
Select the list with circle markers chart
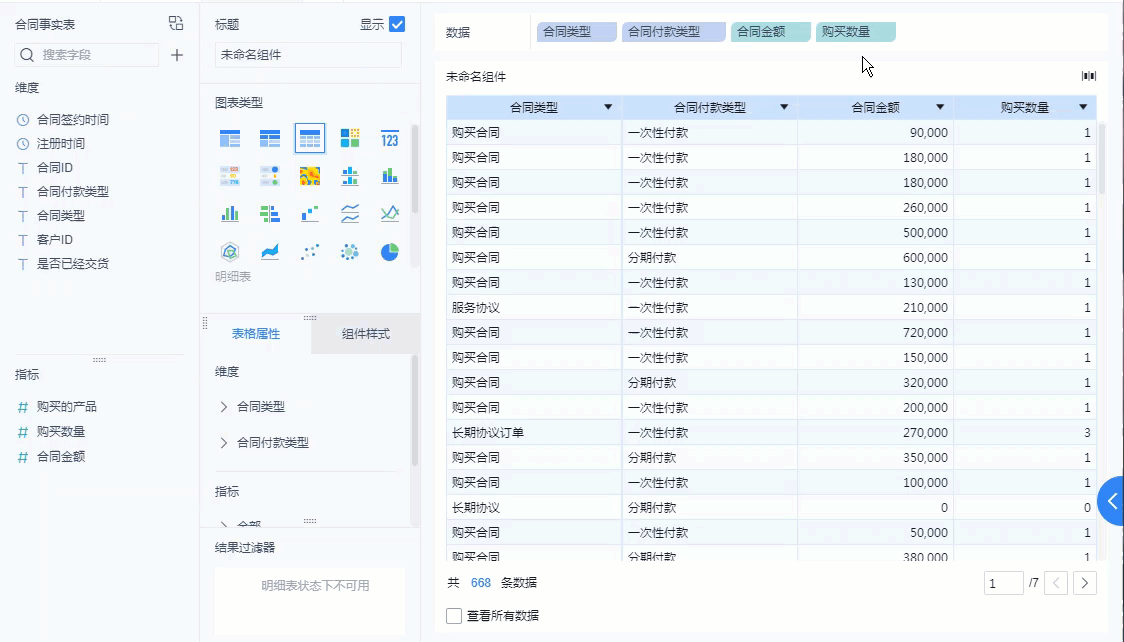(x=270, y=176)
